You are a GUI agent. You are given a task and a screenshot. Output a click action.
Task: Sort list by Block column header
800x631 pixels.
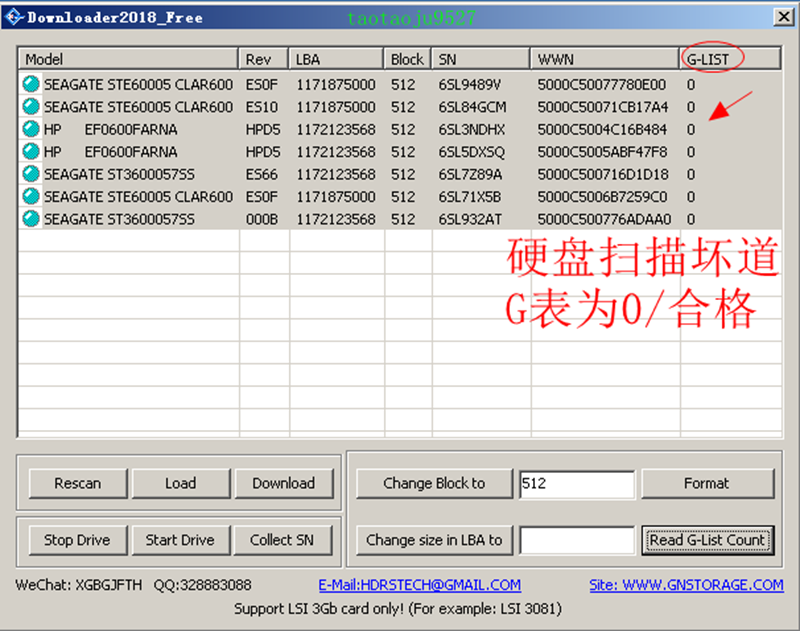[x=407, y=59]
